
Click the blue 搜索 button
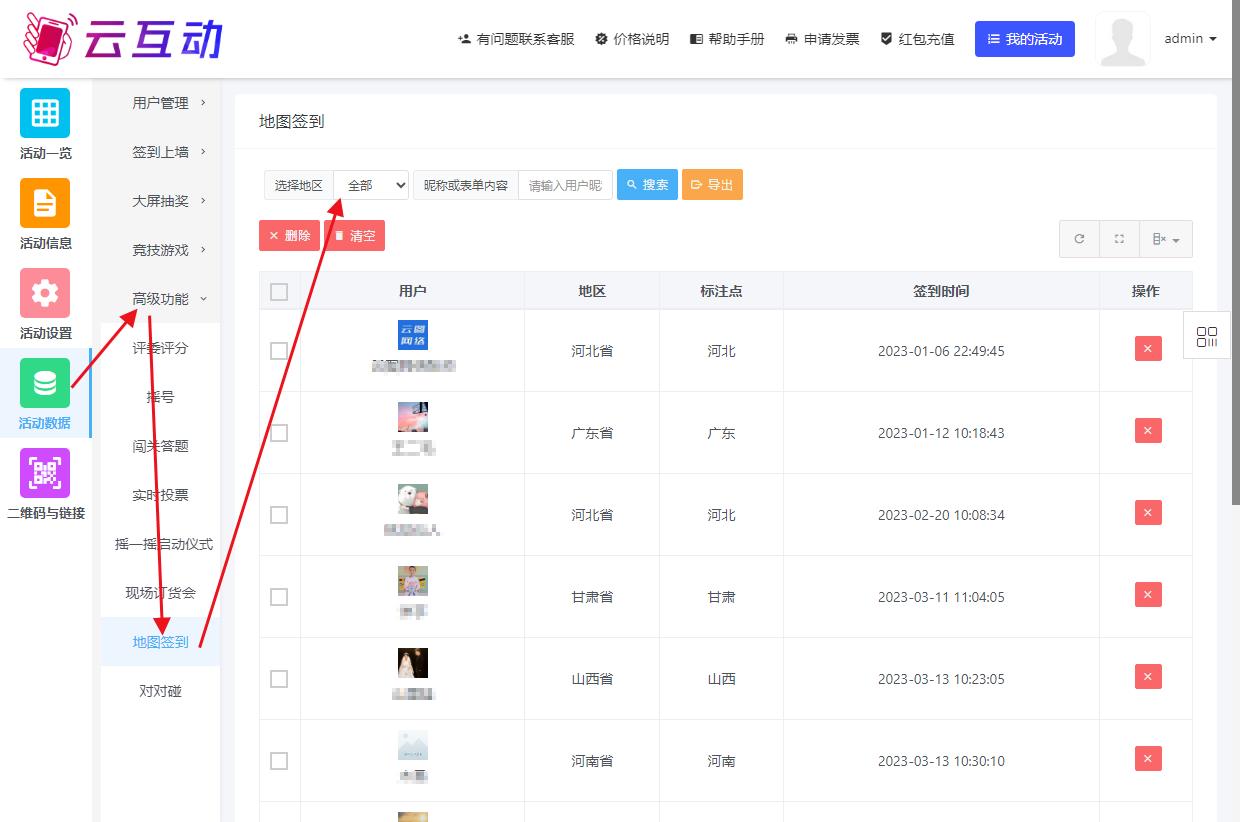(647, 185)
